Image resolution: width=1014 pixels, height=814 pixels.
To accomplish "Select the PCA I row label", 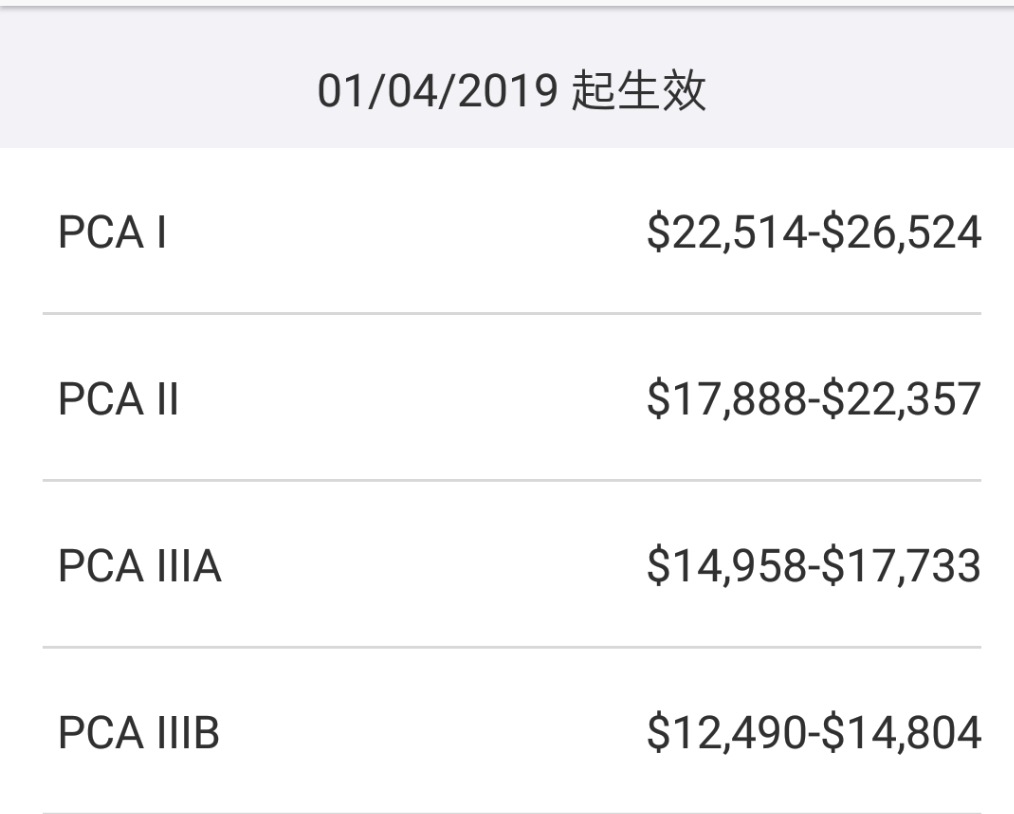I will [113, 232].
